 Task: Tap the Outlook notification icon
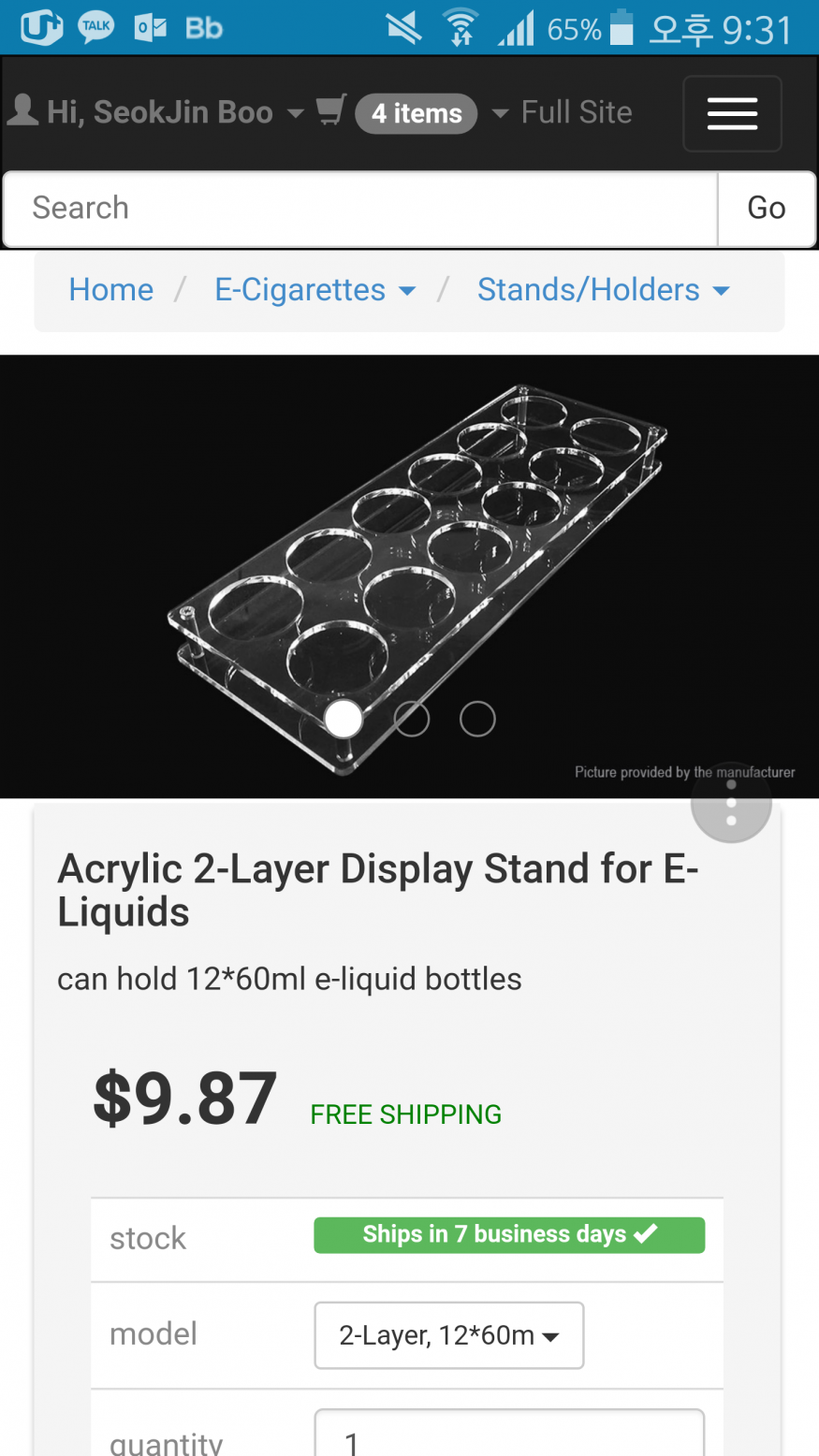click(150, 28)
